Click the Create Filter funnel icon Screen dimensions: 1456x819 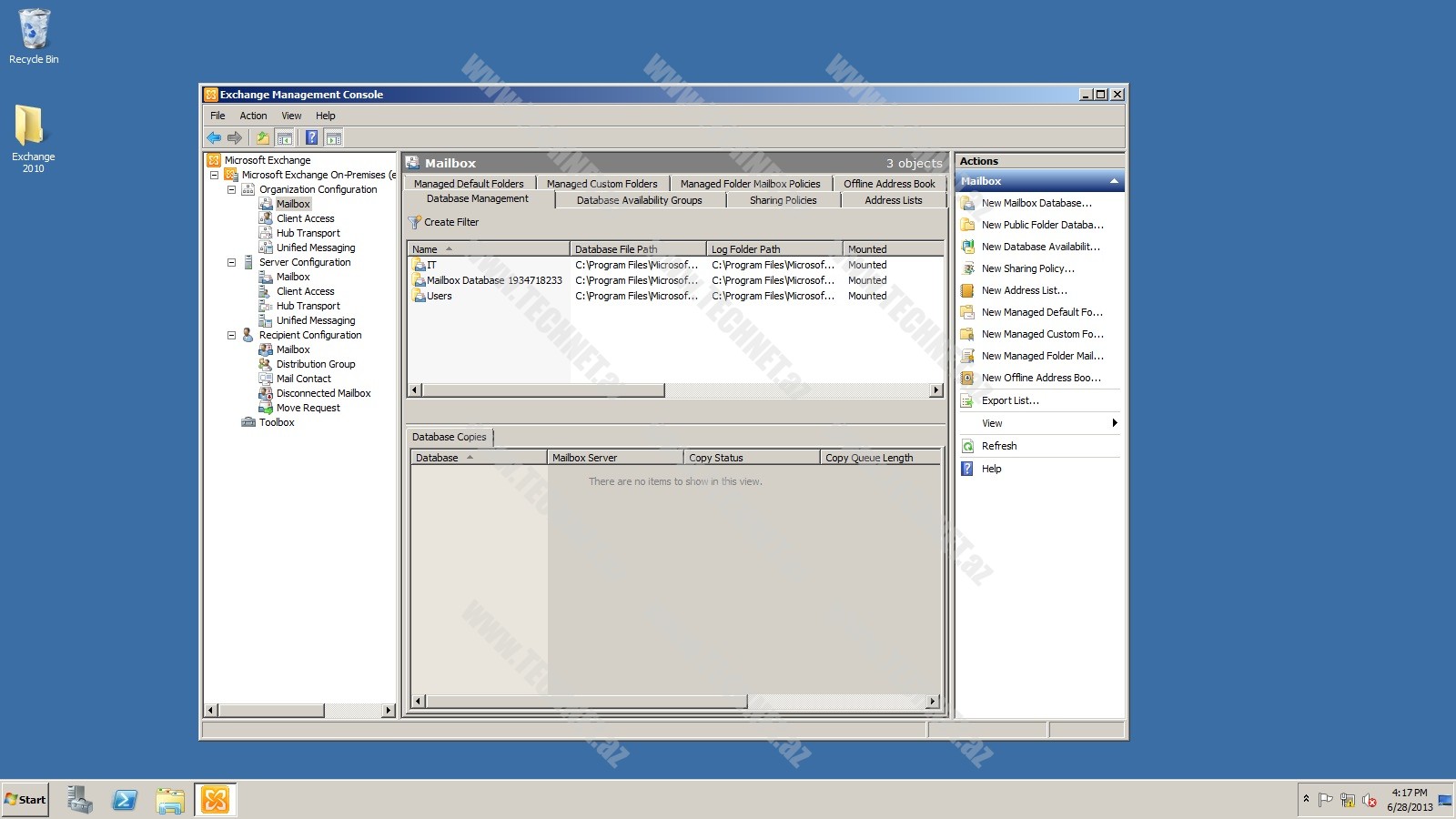(415, 222)
